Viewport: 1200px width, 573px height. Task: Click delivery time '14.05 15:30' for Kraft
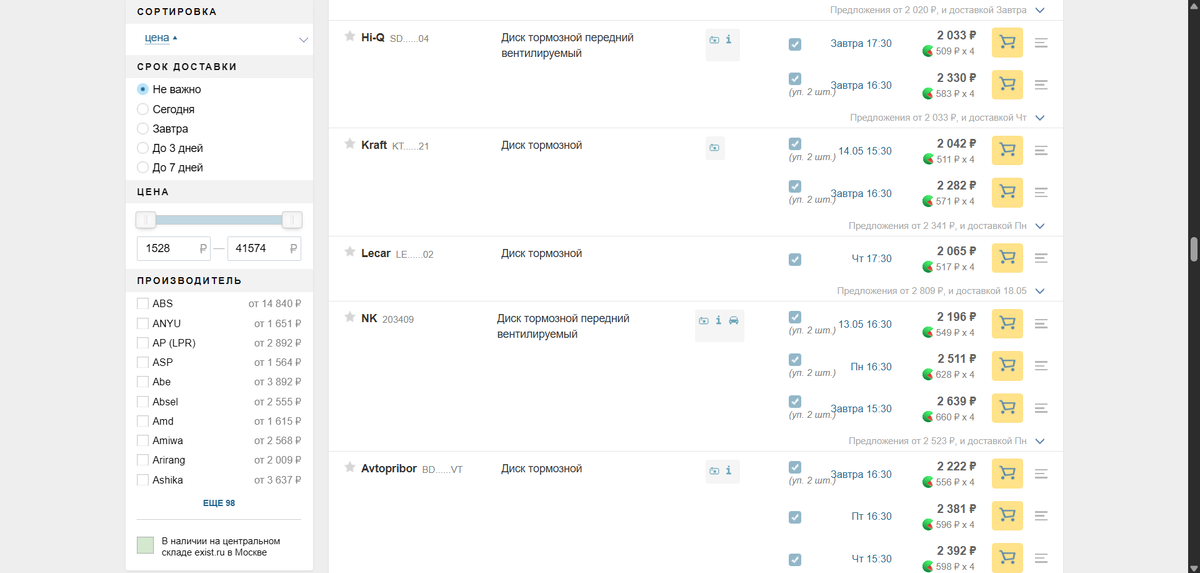click(x=865, y=151)
